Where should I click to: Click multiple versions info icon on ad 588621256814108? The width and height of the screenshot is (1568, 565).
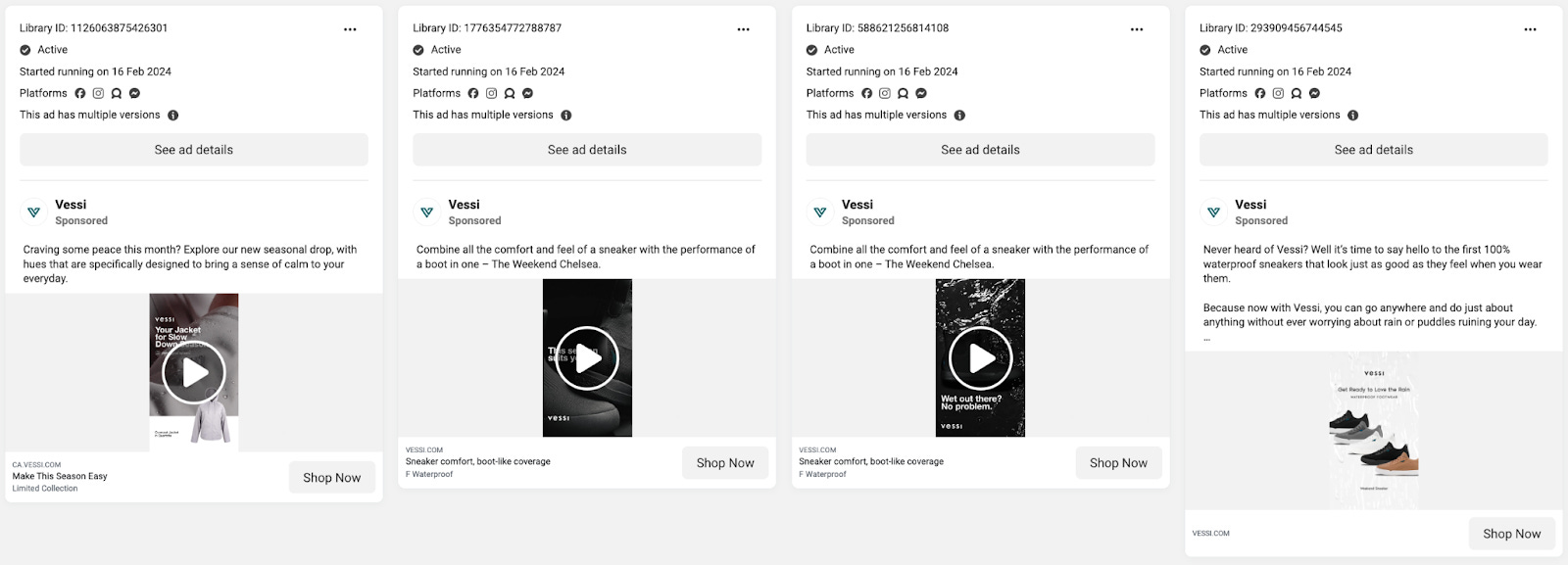pos(959,115)
